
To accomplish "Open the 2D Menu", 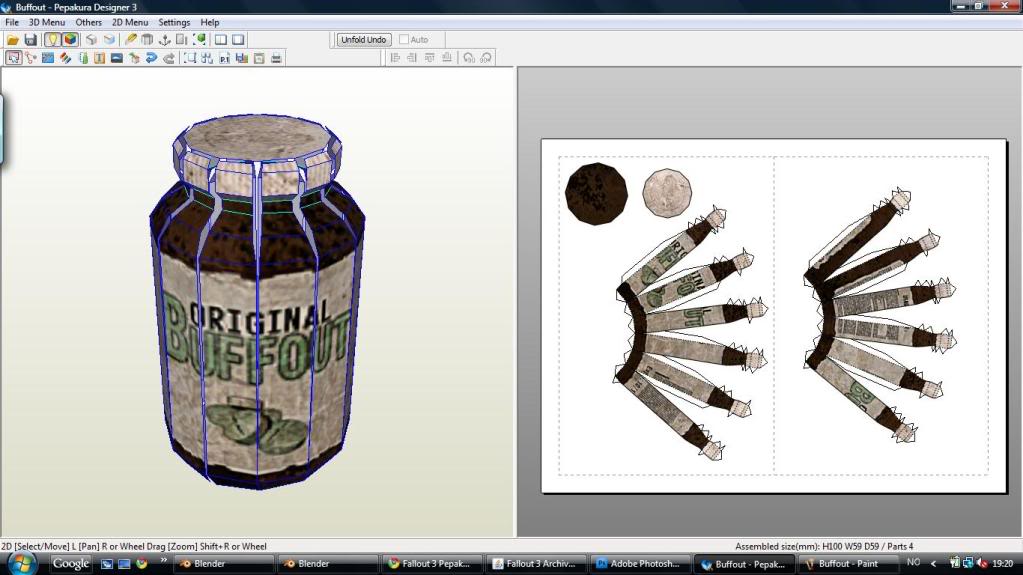I will 130,22.
